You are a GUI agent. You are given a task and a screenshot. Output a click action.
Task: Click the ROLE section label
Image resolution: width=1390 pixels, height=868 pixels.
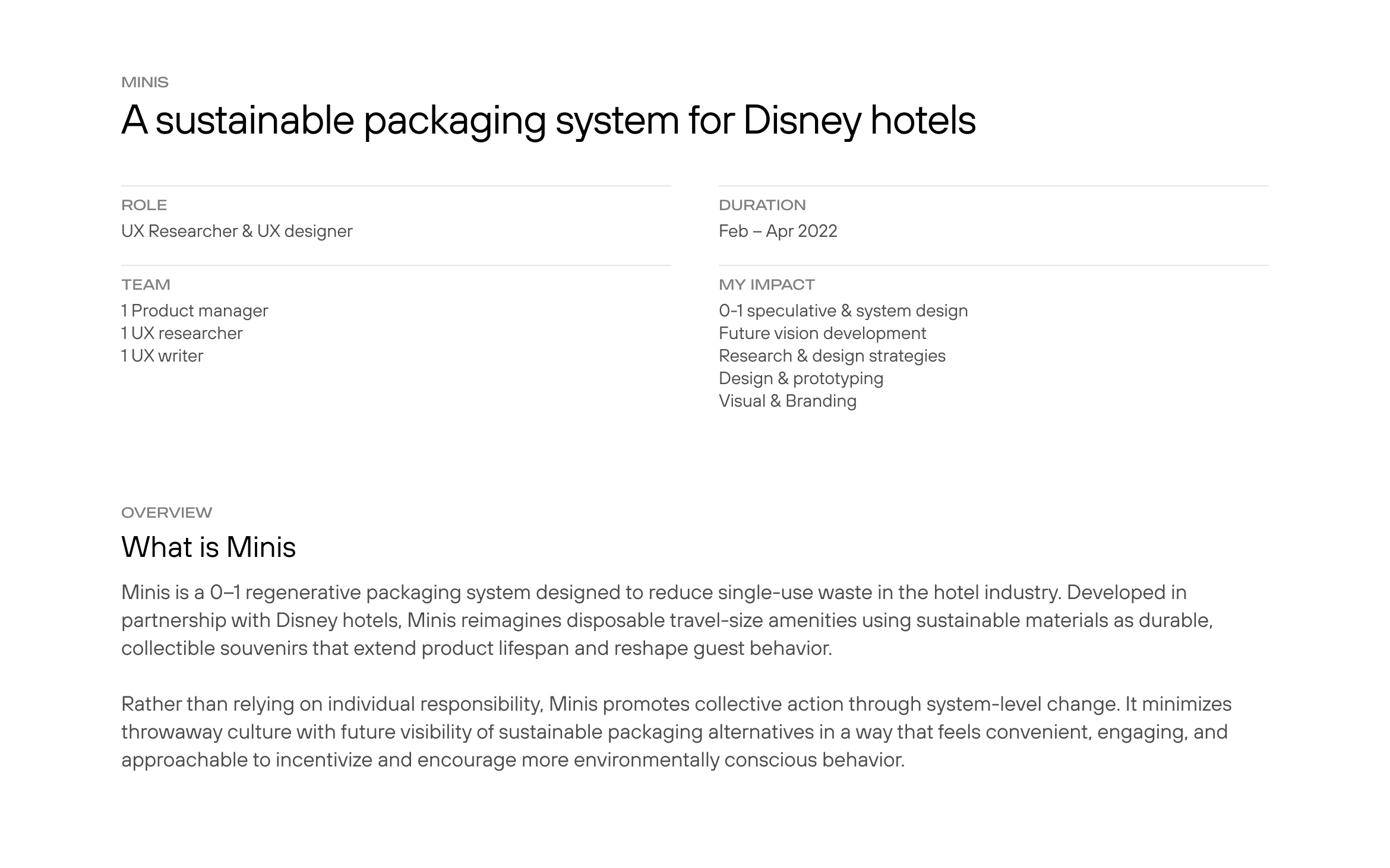[144, 205]
